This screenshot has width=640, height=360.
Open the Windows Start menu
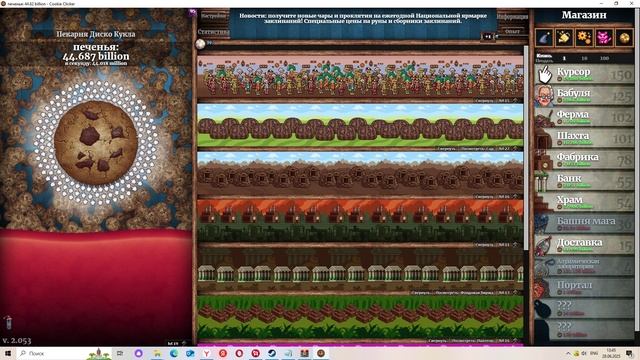click(7, 353)
